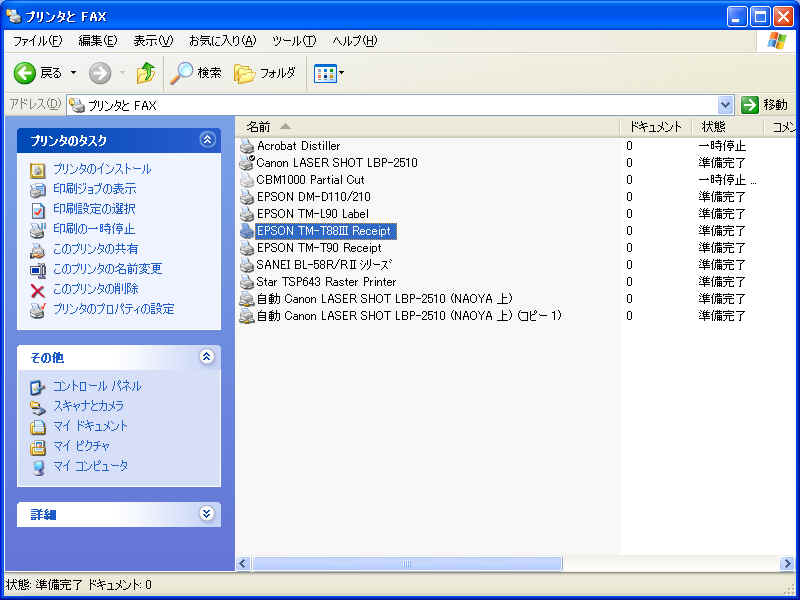Click the 印刷の一時停止 icon
Image resolution: width=800 pixels, height=600 pixels.
(38, 230)
